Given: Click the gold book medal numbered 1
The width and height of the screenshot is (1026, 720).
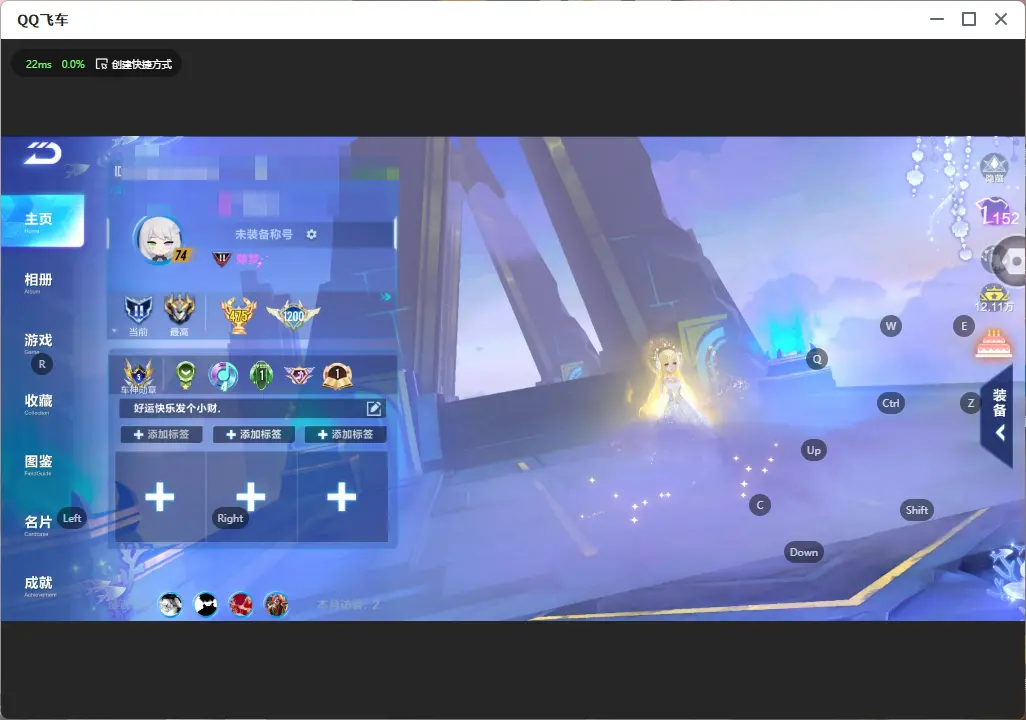Looking at the screenshot, I should click(338, 375).
